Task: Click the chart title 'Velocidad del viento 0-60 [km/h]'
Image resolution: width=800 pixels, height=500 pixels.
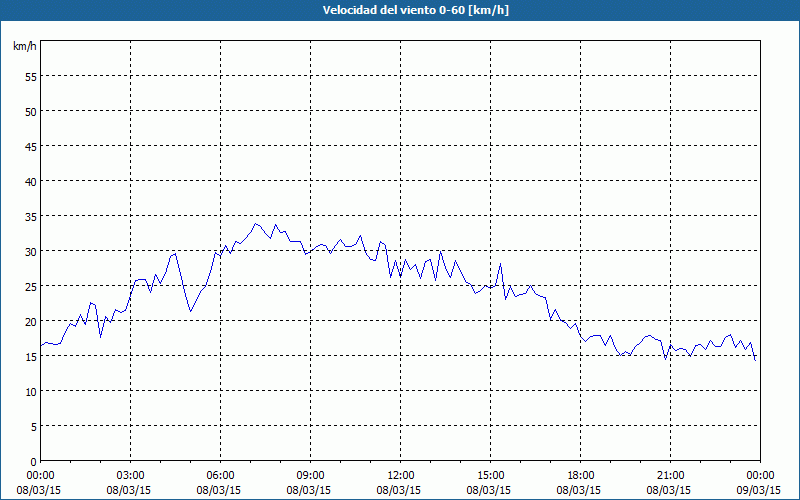Action: (x=415, y=10)
